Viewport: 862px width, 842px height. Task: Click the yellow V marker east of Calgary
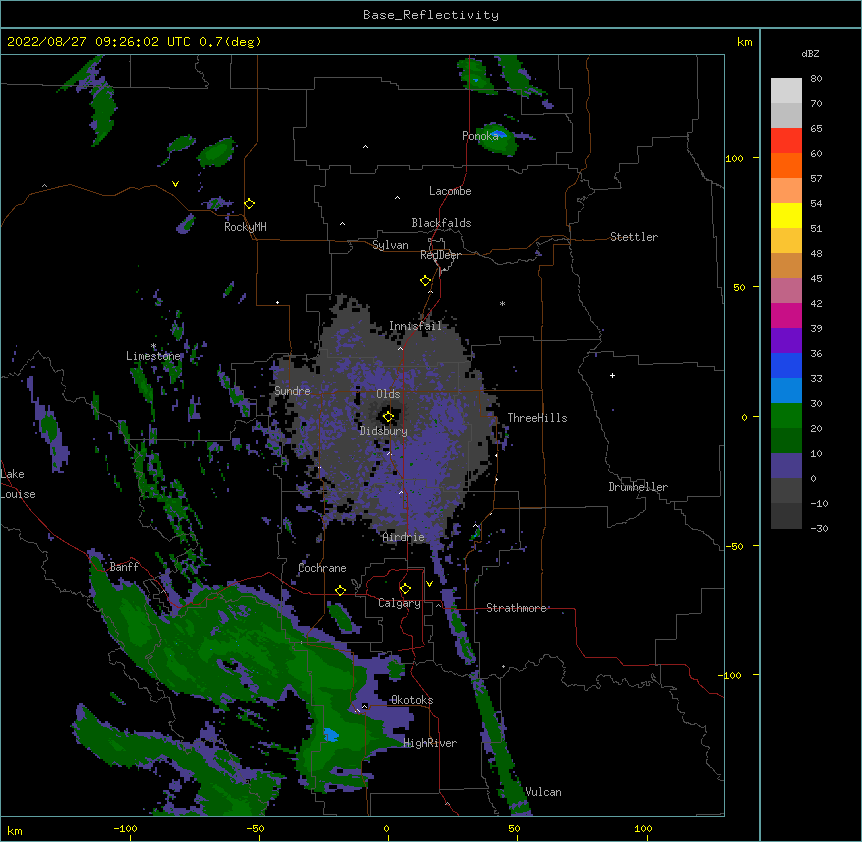[x=429, y=584]
